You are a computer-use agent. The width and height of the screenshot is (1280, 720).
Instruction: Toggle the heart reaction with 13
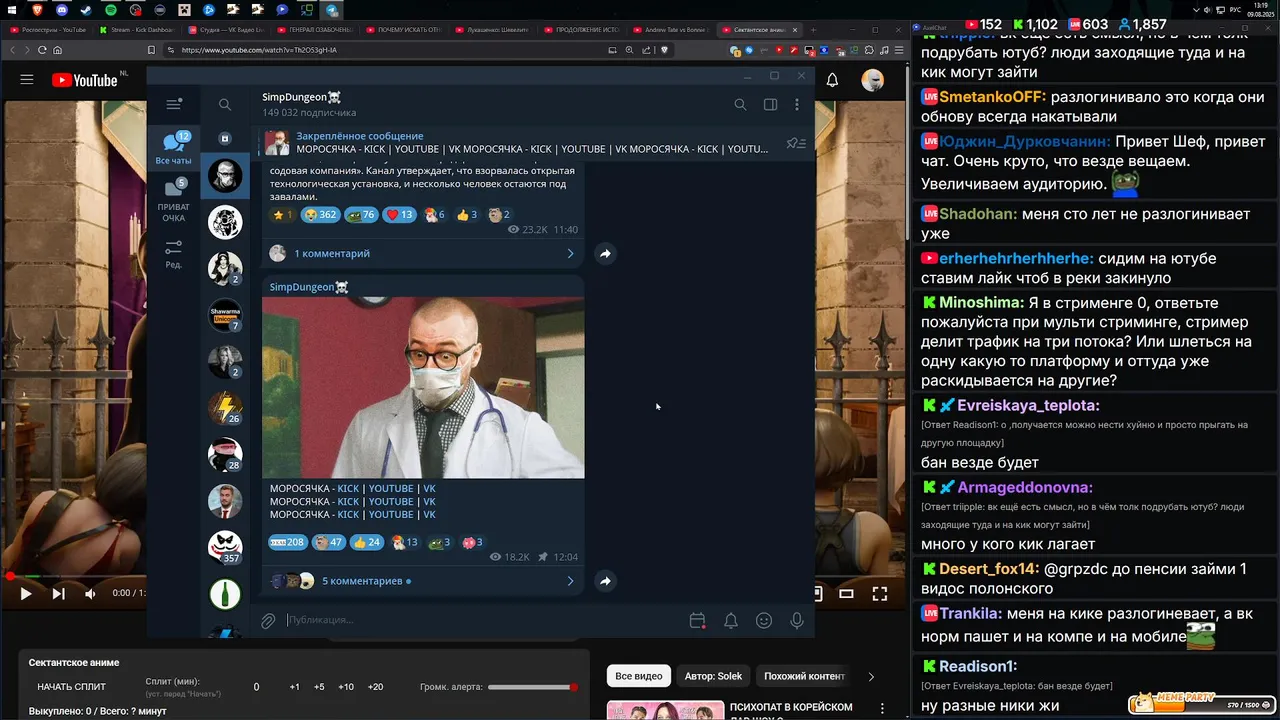click(400, 215)
